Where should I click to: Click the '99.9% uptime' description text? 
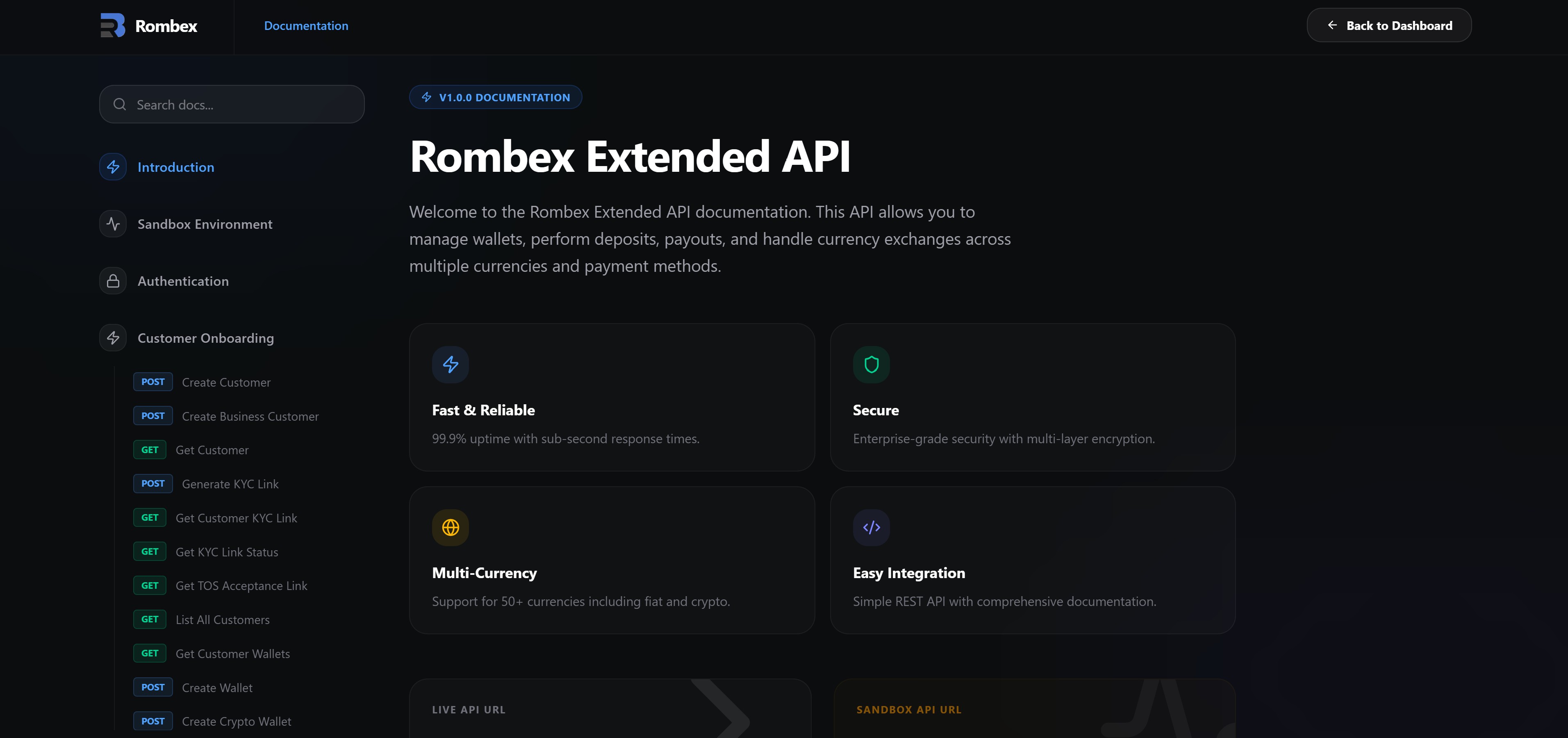565,438
